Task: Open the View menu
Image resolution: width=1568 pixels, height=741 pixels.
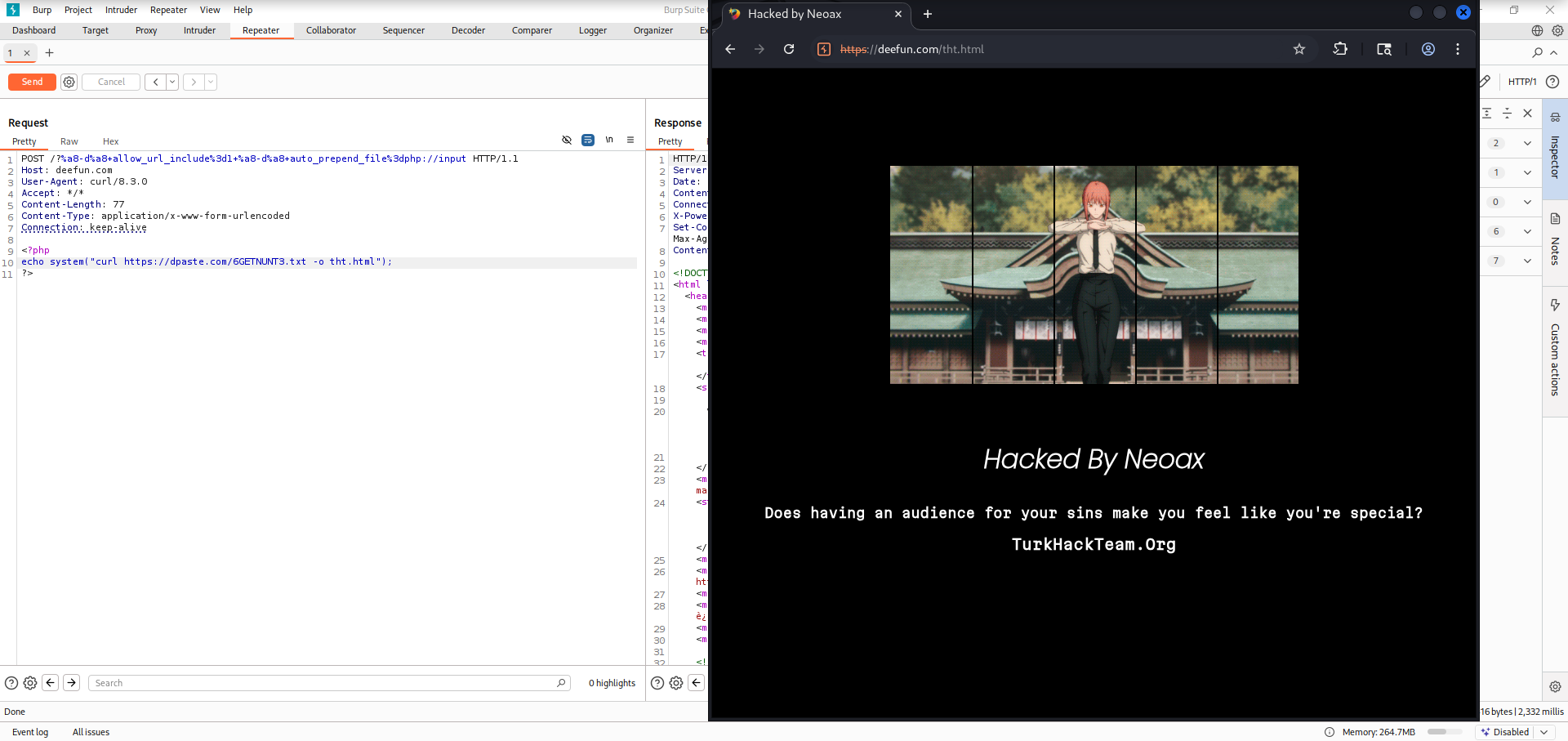Action: point(210,10)
